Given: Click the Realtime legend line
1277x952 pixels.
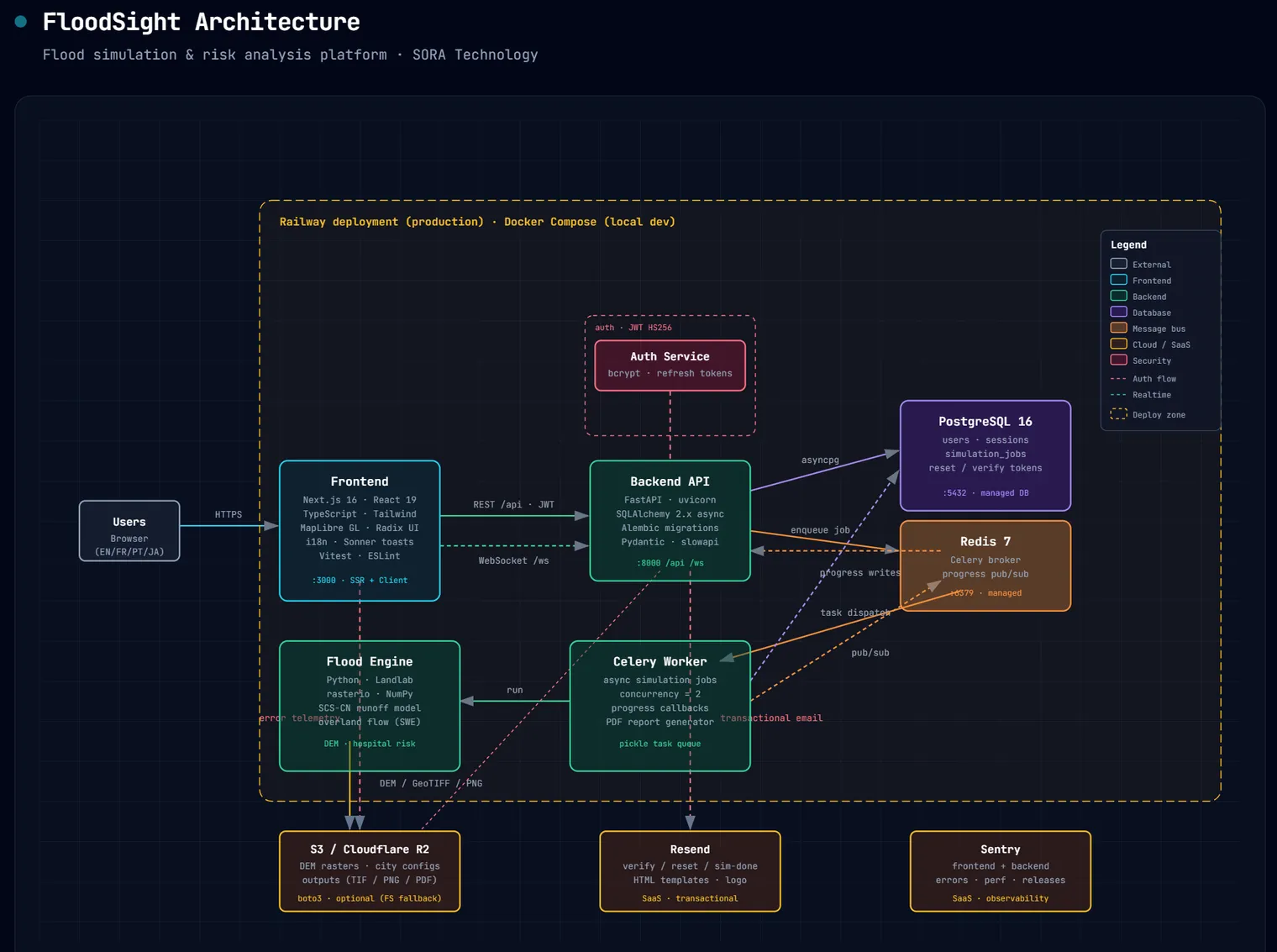Looking at the screenshot, I should 1118,395.
